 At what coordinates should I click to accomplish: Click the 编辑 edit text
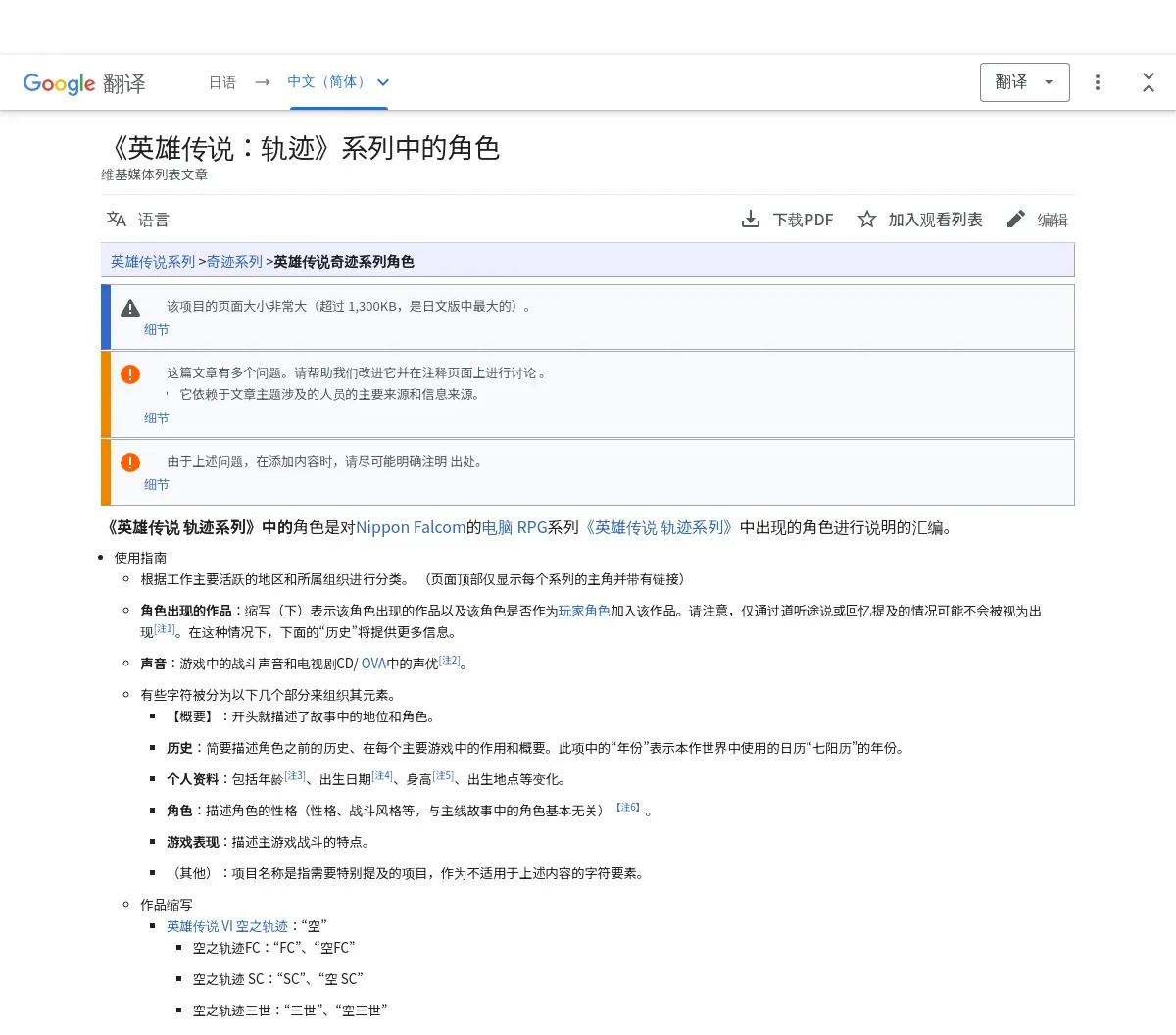[1053, 220]
